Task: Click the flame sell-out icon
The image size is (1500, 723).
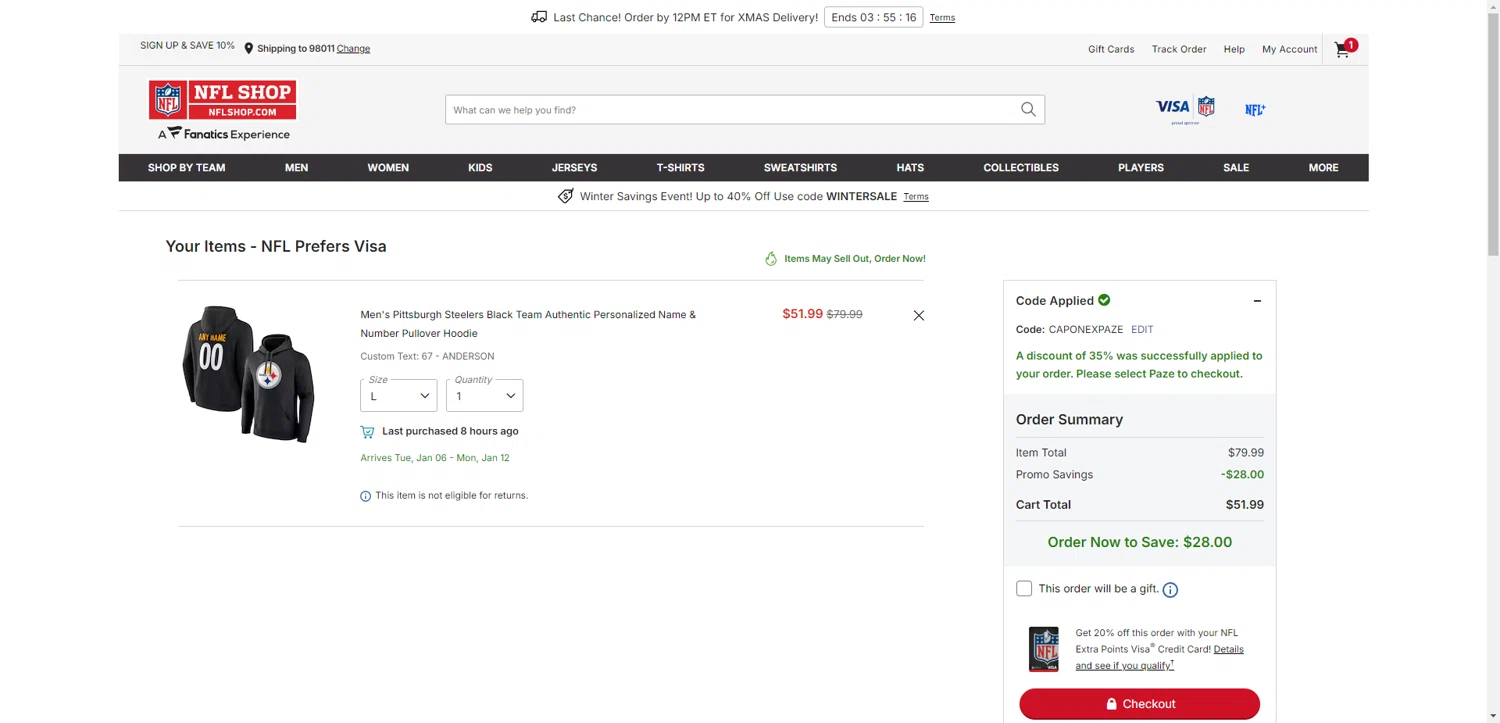Action: coord(771,259)
